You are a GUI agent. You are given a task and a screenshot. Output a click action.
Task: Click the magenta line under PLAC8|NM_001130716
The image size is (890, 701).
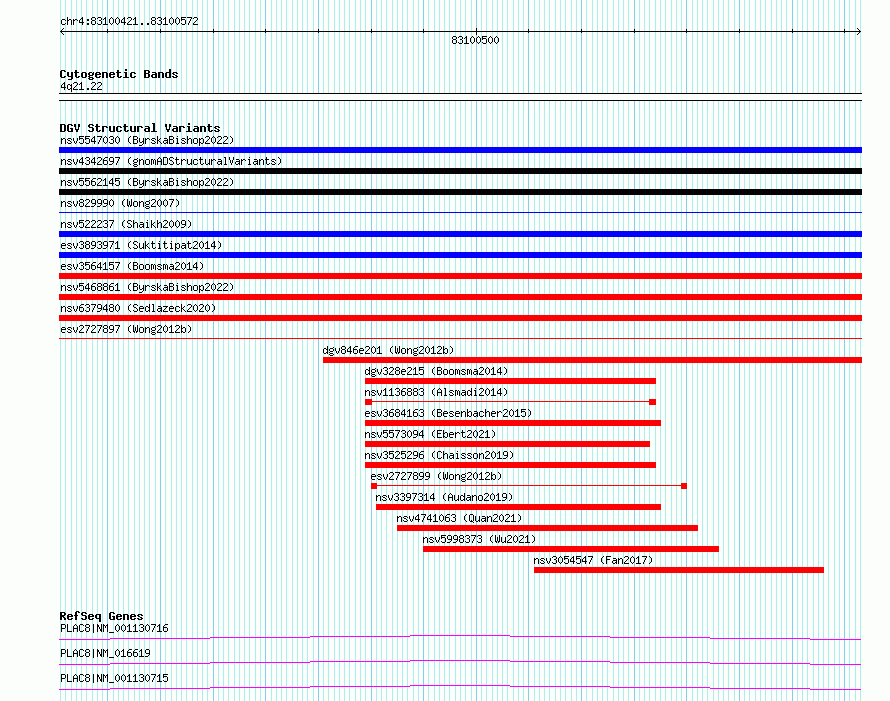coord(460,637)
